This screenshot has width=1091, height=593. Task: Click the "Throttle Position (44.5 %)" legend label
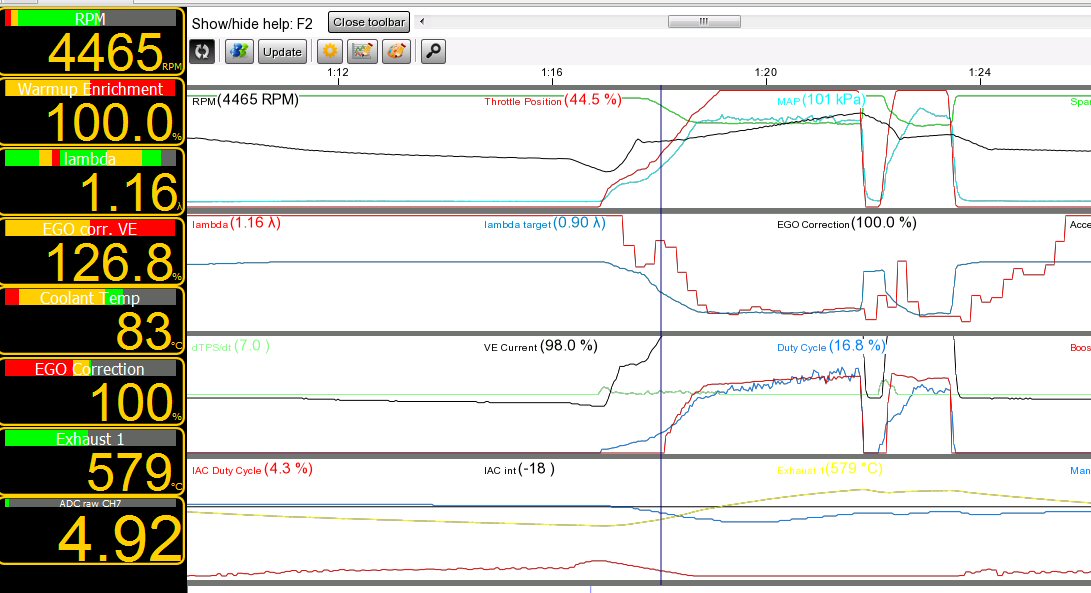[x=552, y=100]
